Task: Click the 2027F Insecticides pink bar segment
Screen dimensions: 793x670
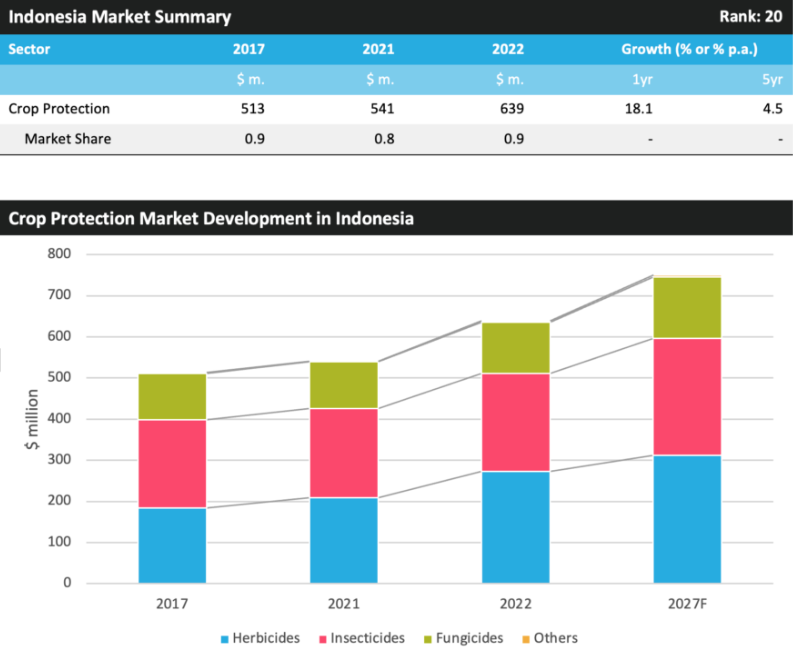Action: pos(687,396)
